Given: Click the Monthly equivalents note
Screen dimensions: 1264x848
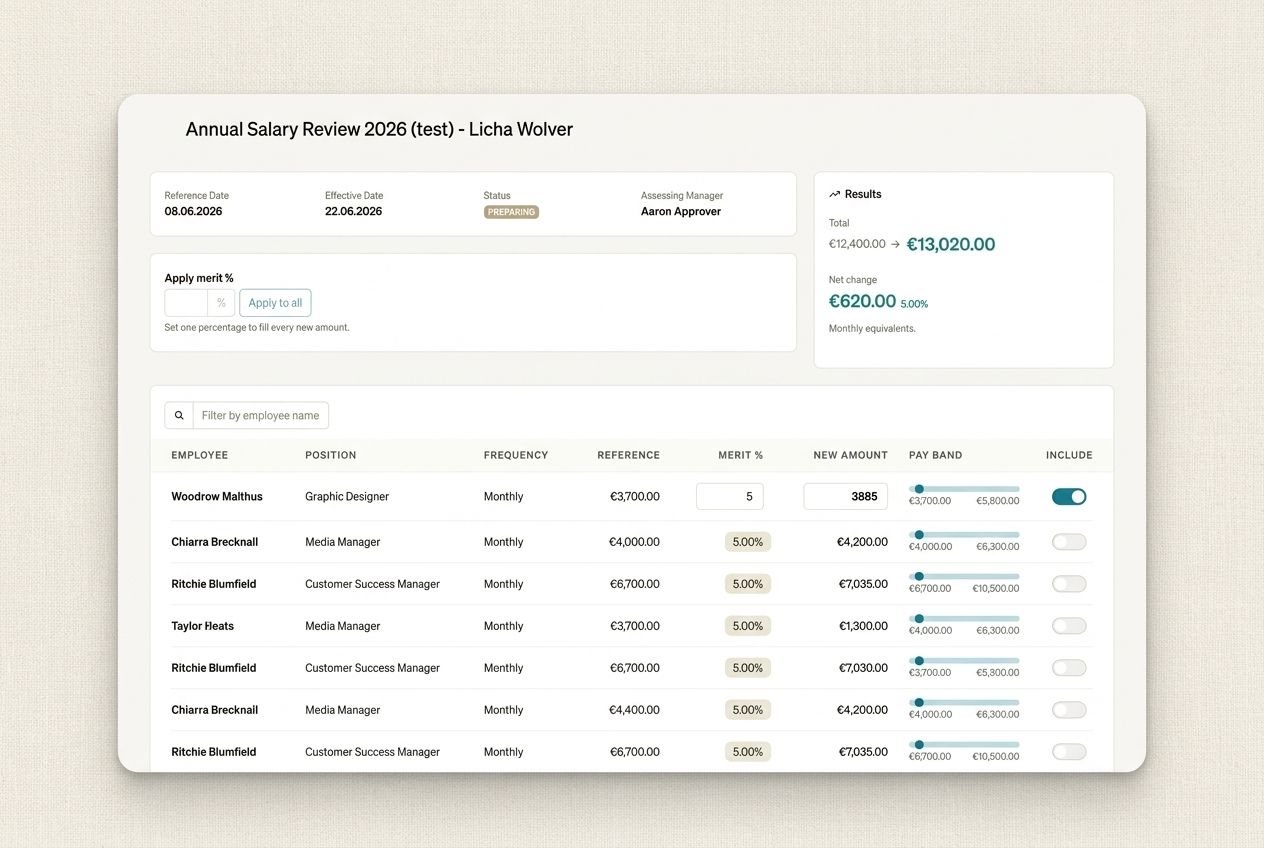Looking at the screenshot, I should (872, 328).
